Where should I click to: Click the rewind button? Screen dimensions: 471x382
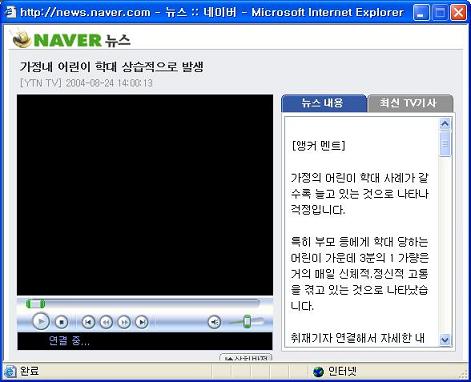tap(106, 322)
